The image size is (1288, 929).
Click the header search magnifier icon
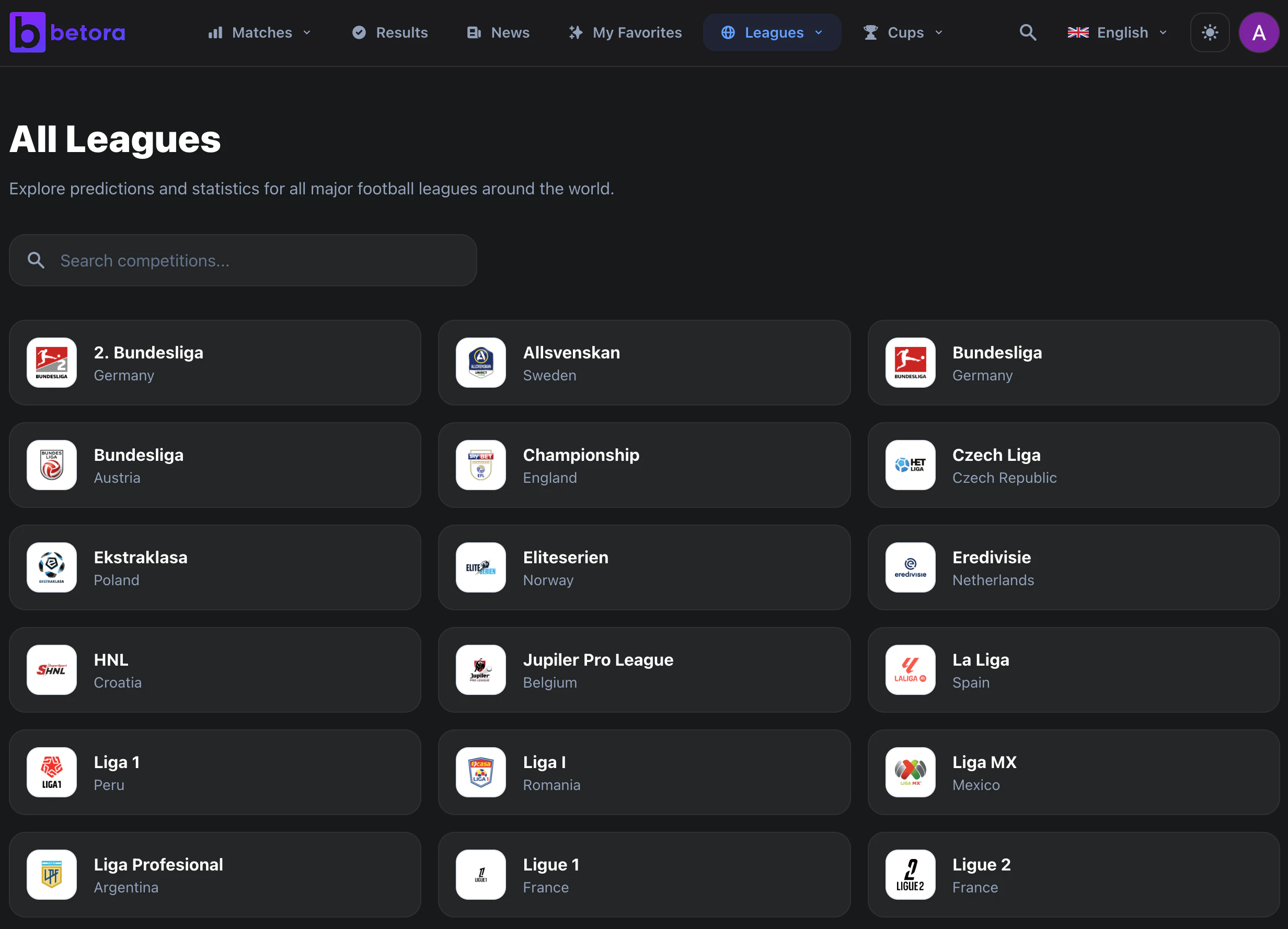click(1027, 32)
